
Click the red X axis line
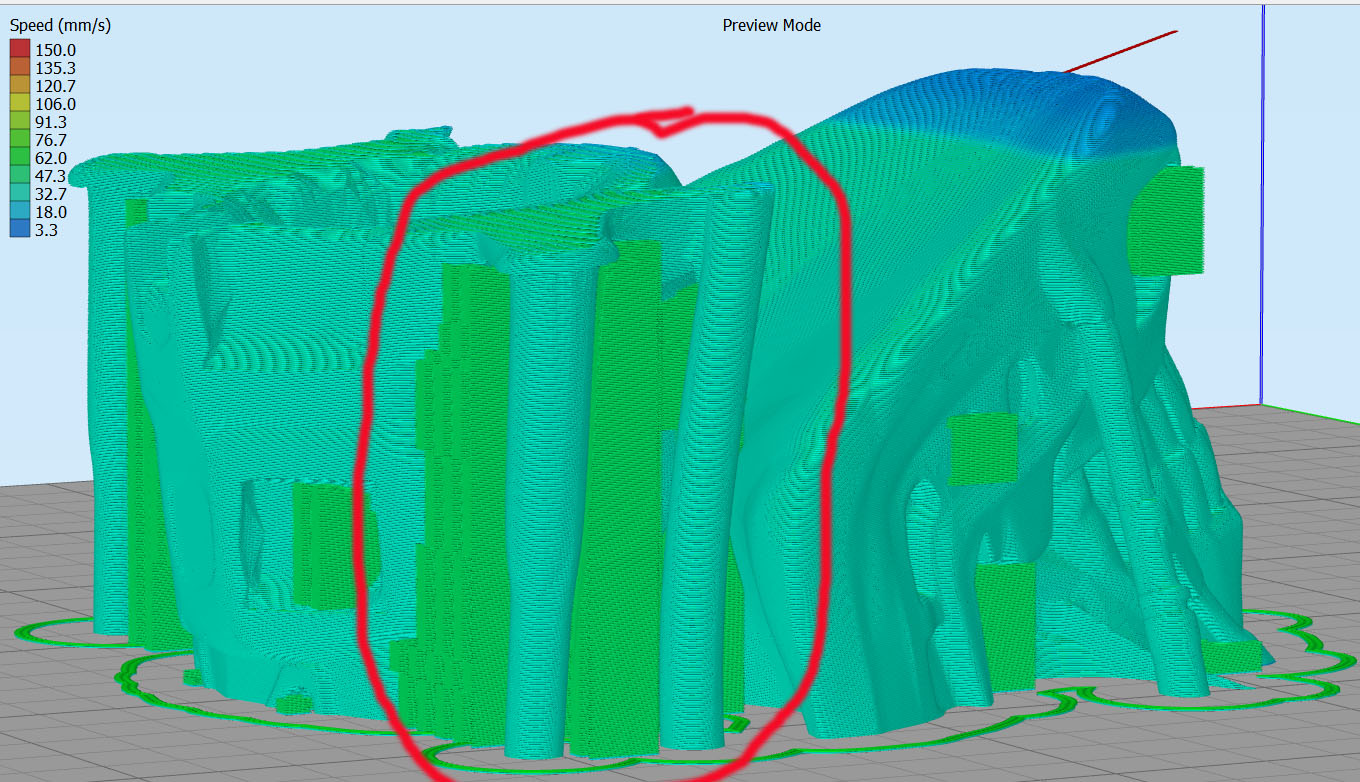(x=1120, y=51)
